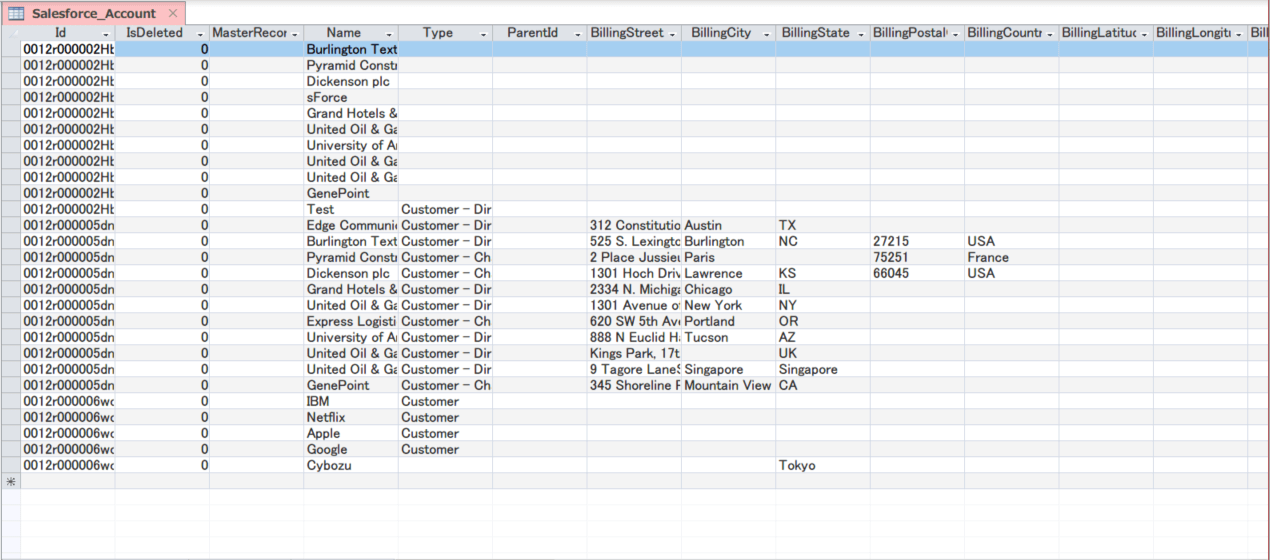Click the 'Paris' billing city cell
Image resolution: width=1270 pixels, height=560 pixels.
pos(728,257)
